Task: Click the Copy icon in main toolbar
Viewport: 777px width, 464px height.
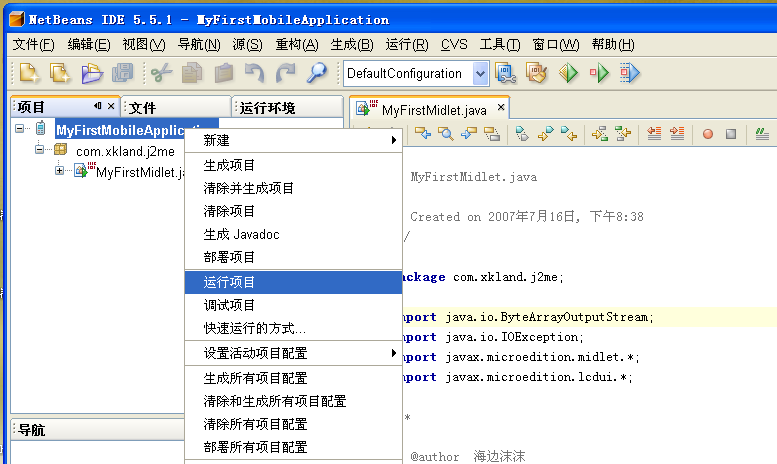Action: (192, 73)
